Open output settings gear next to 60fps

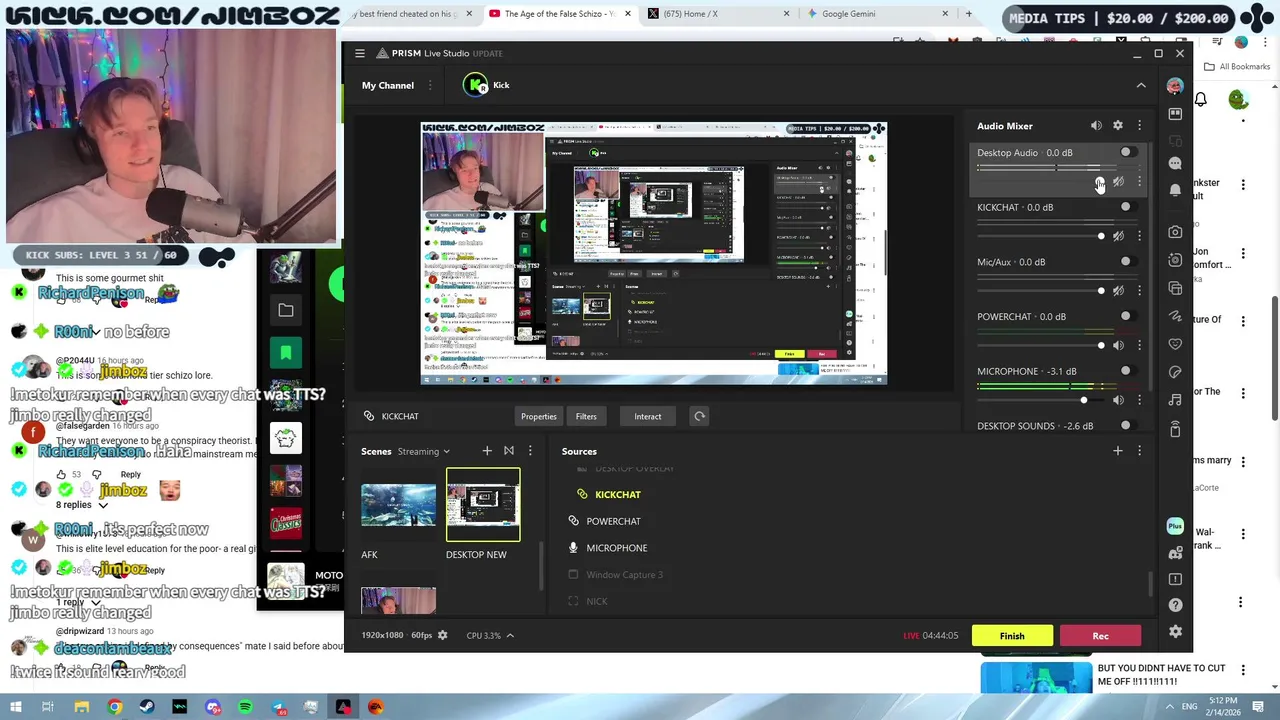[x=443, y=635]
